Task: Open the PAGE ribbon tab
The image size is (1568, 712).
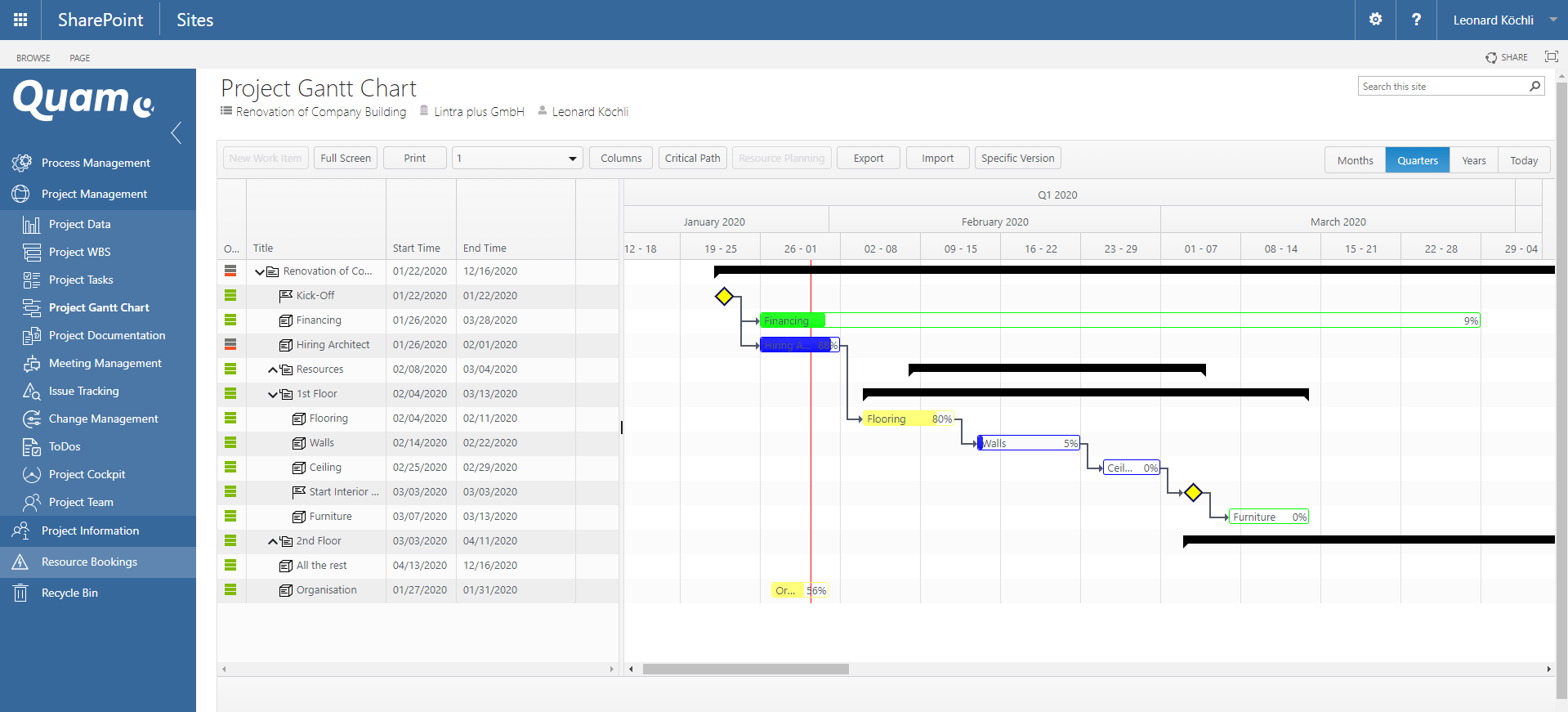Action: tap(80, 58)
